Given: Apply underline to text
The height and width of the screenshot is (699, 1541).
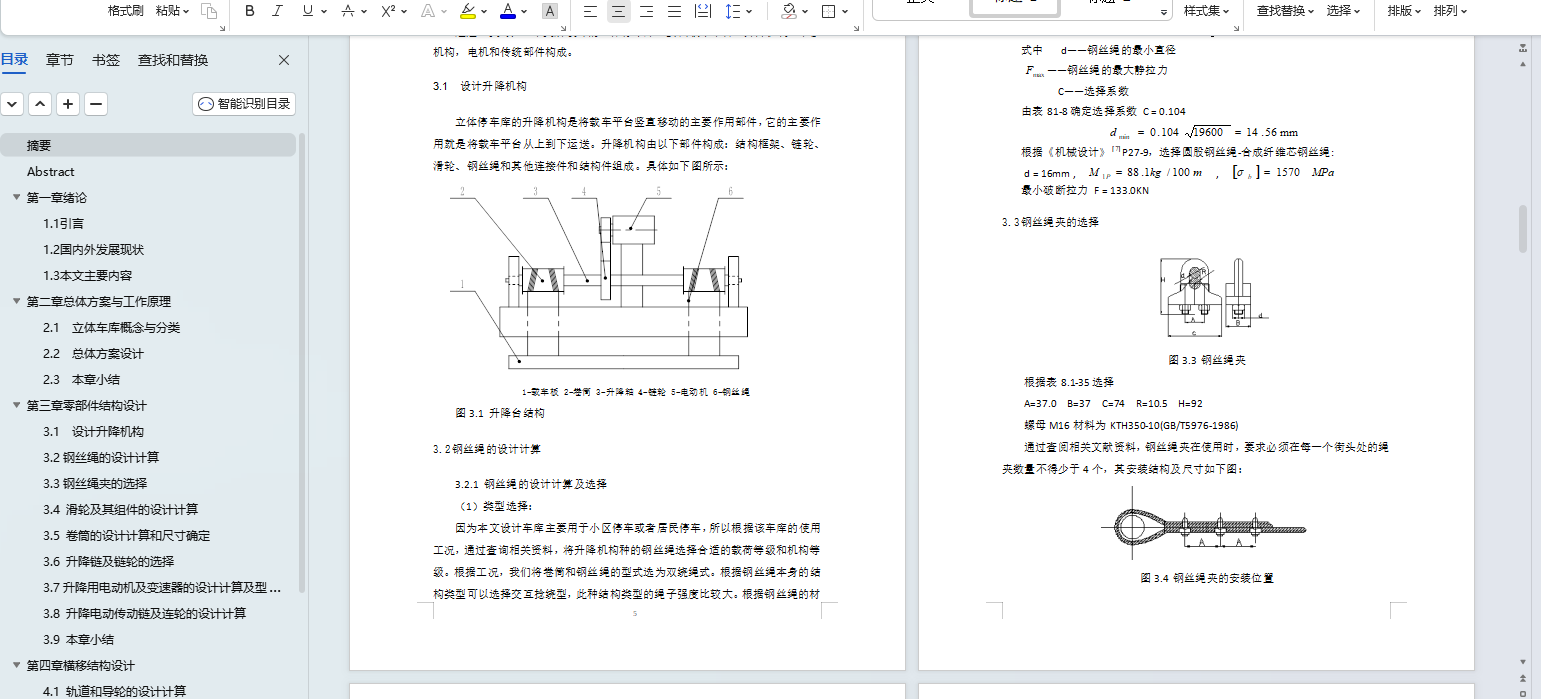Looking at the screenshot, I should pos(307,11).
